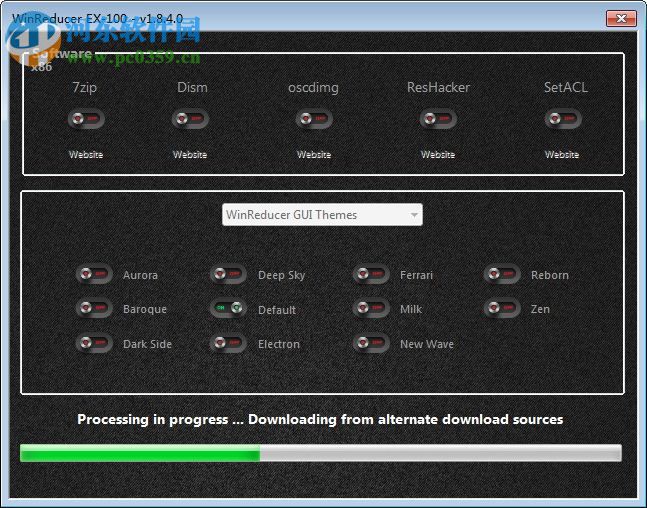647x508 pixels.
Task: Enable the Electron theme switch
Action: 228,343
